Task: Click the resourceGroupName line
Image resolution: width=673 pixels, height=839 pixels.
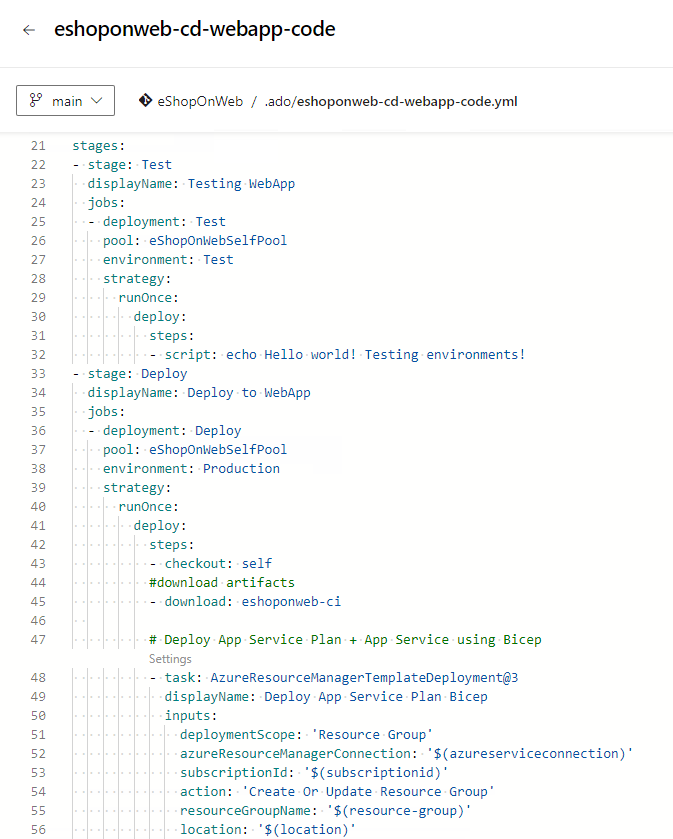Action: [x=325, y=811]
